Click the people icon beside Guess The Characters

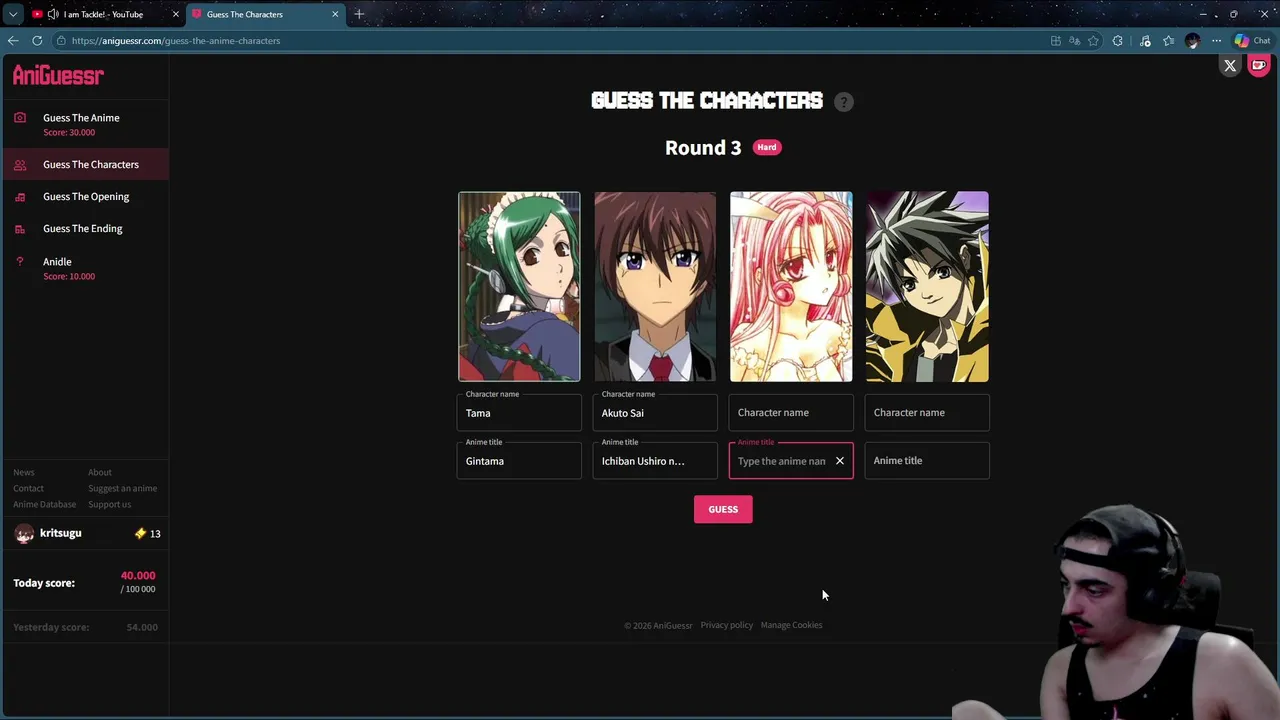point(20,165)
